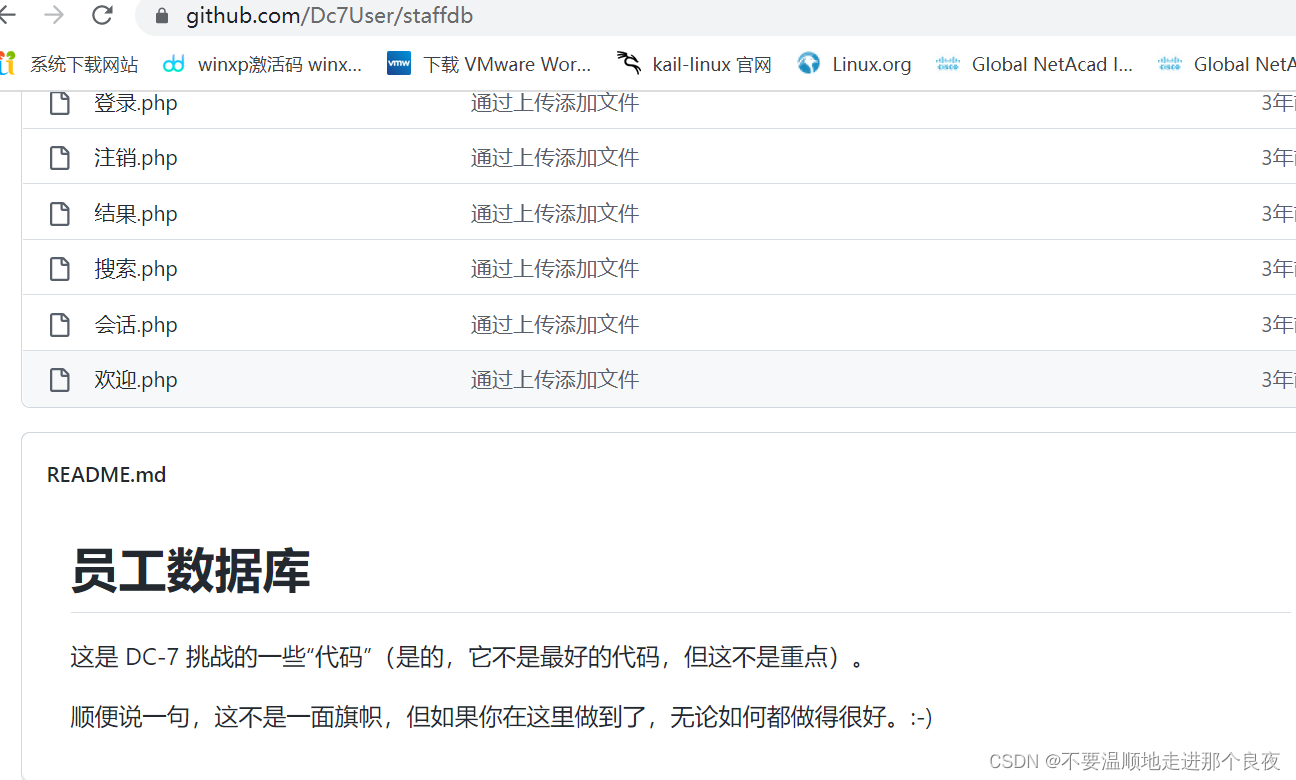This screenshot has width=1296, height=780.
Task: Click the Cisco favicon of Global NetAcad
Action: tap(947, 64)
